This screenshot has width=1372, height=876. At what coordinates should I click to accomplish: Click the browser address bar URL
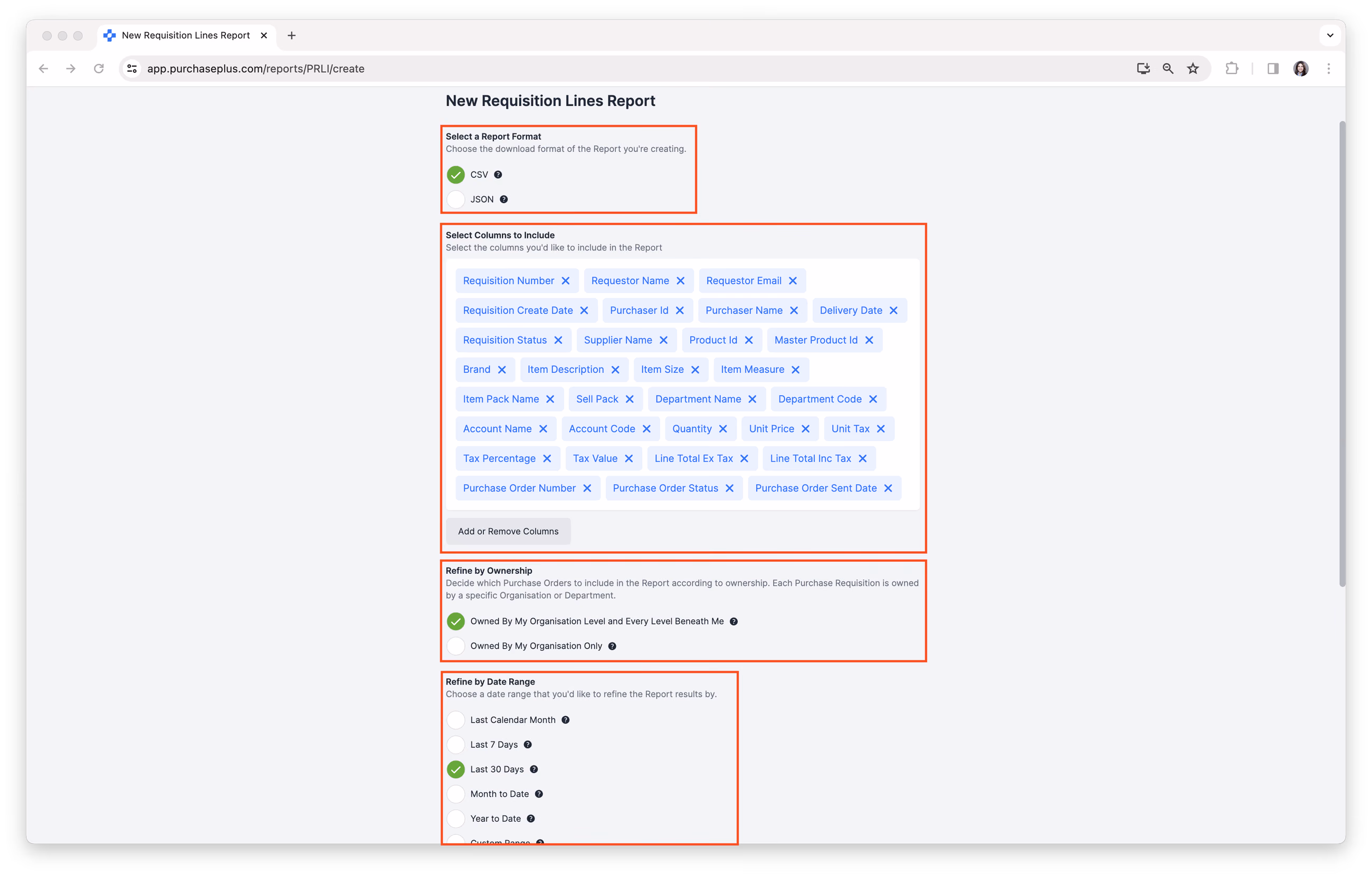[x=256, y=69]
